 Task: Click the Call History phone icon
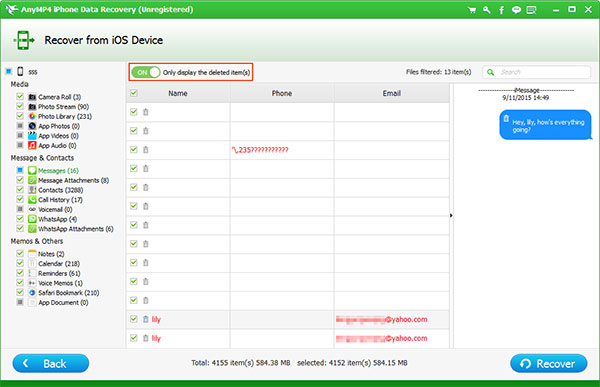(x=32, y=199)
